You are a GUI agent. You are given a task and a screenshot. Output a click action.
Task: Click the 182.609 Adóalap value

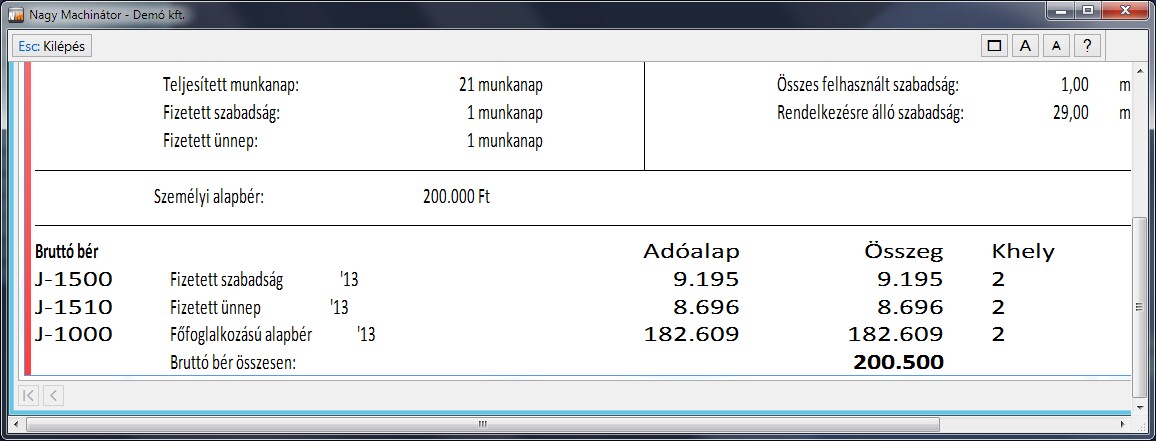[692, 335]
